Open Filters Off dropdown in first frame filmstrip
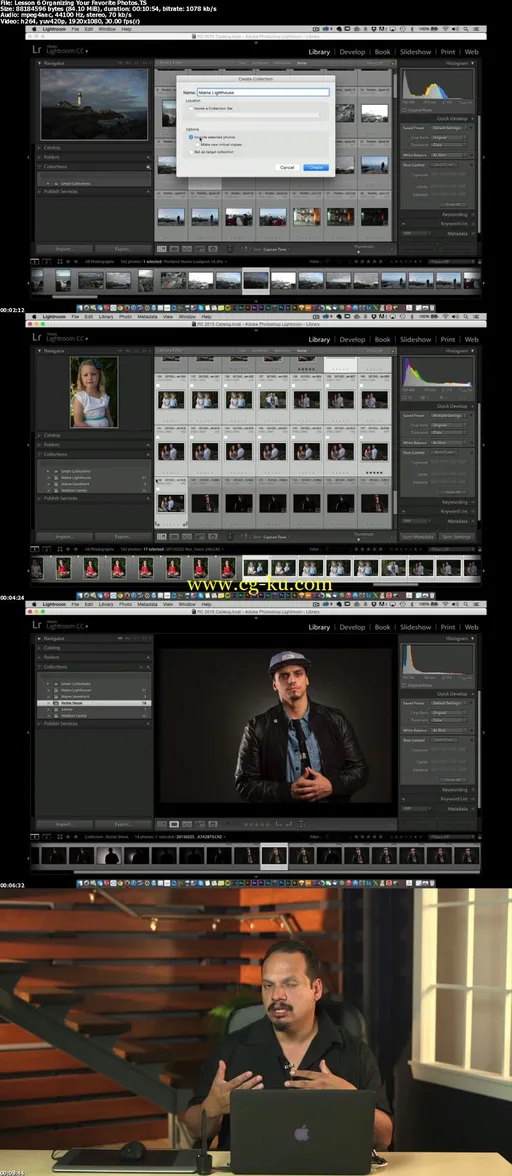The height and width of the screenshot is (1176, 512). pyautogui.click(x=452, y=262)
